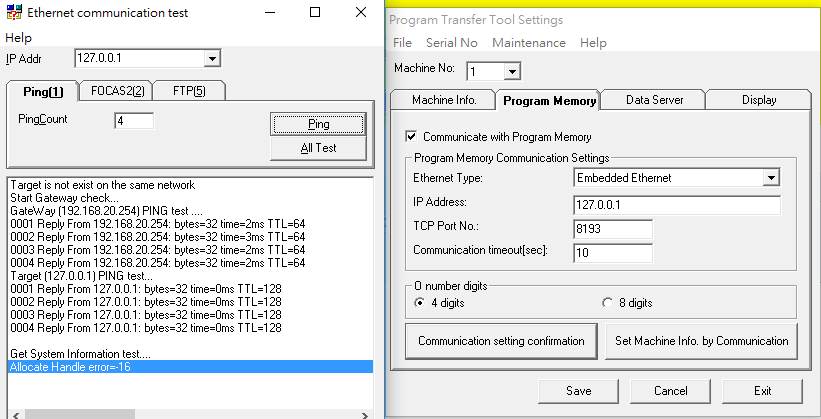Click the Ethernet communication test app icon
This screenshot has height=419, width=821.
pos(13,13)
